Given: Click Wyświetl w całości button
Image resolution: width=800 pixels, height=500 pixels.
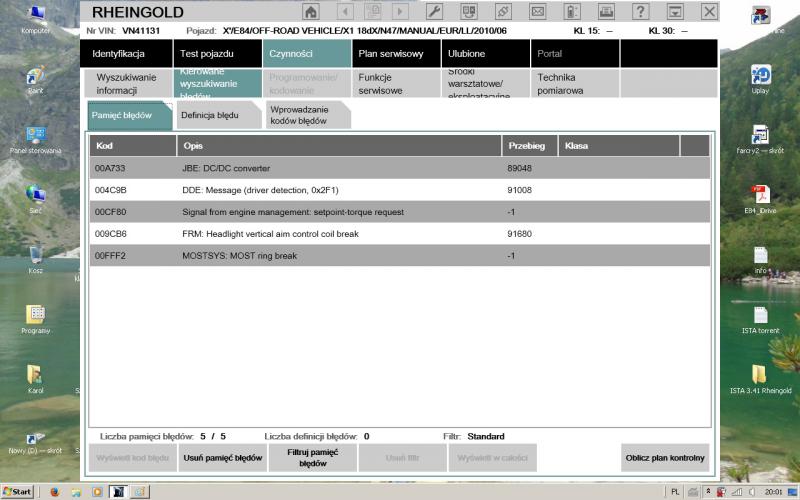Looking at the screenshot, I should point(492,458).
